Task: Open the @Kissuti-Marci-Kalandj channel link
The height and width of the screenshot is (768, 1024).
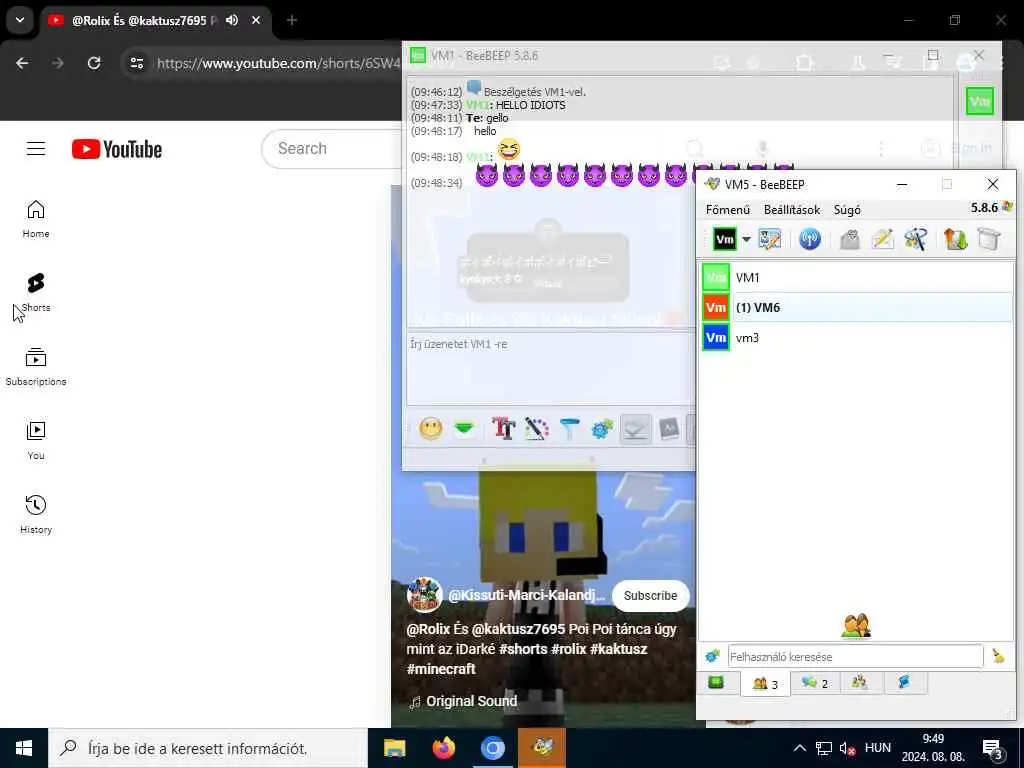Action: coord(526,596)
